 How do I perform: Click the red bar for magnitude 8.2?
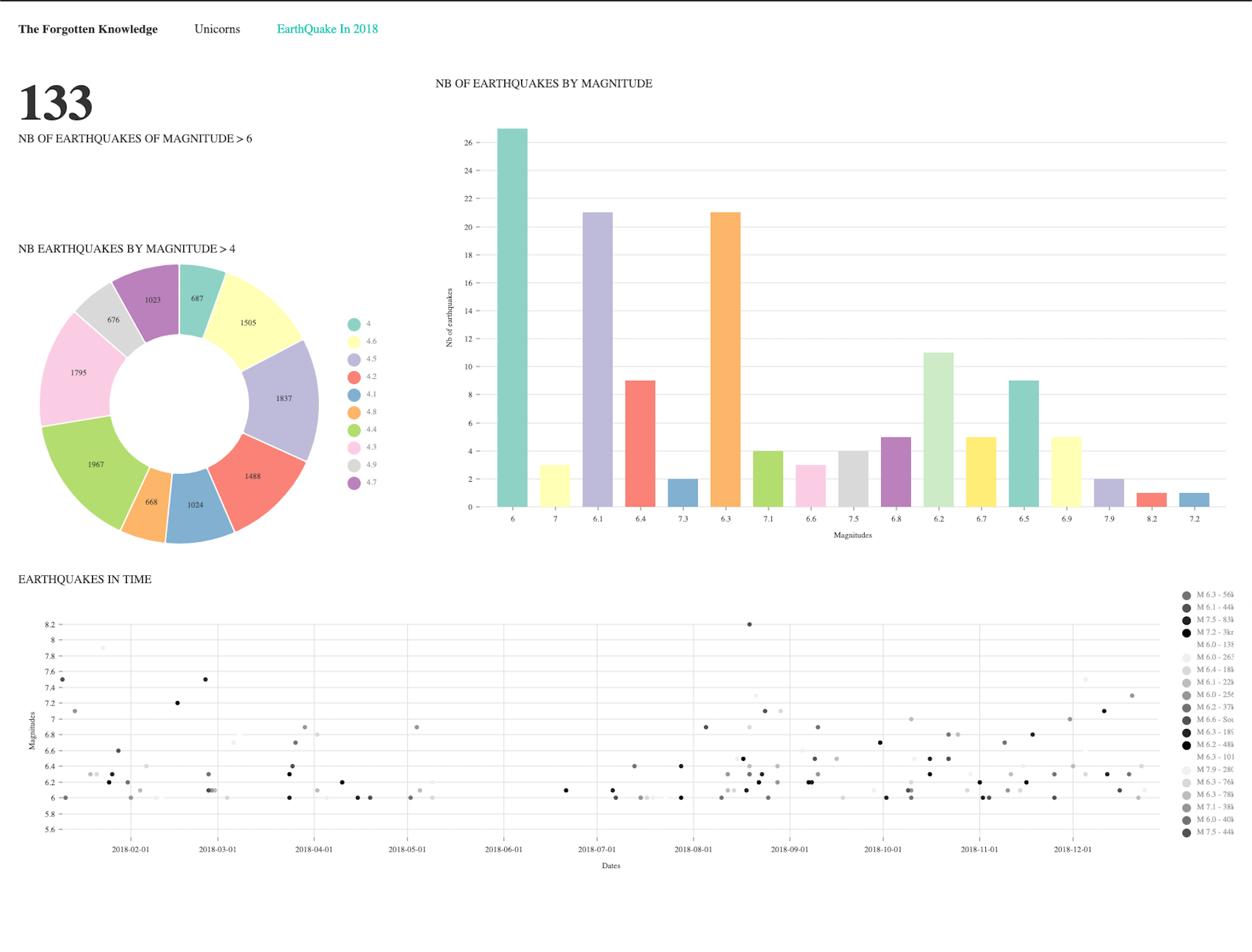(x=1151, y=499)
